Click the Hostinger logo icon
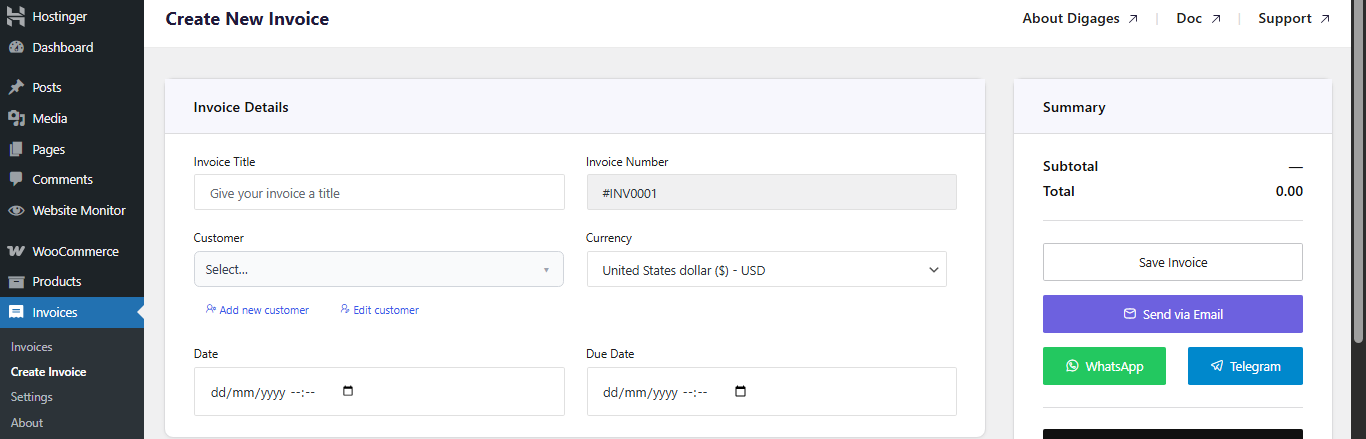This screenshot has width=1366, height=439. coord(16,17)
